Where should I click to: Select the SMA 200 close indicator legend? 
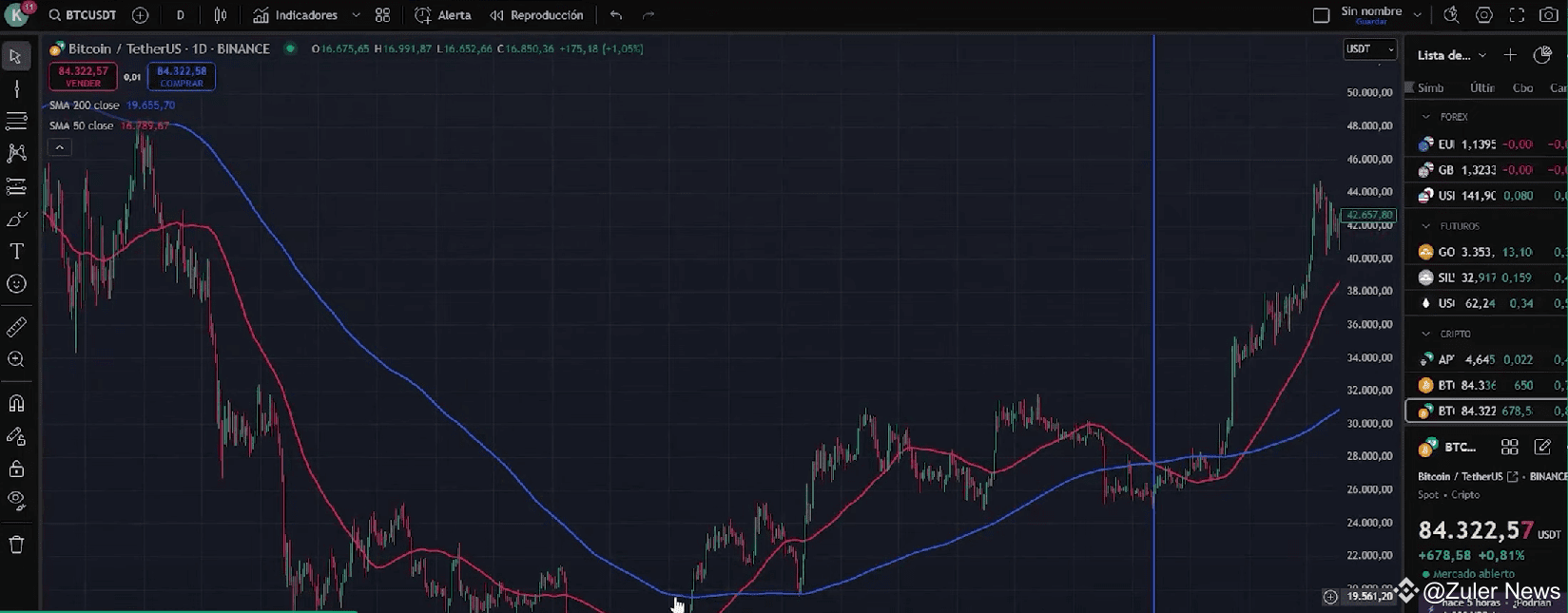pyautogui.click(x=85, y=105)
